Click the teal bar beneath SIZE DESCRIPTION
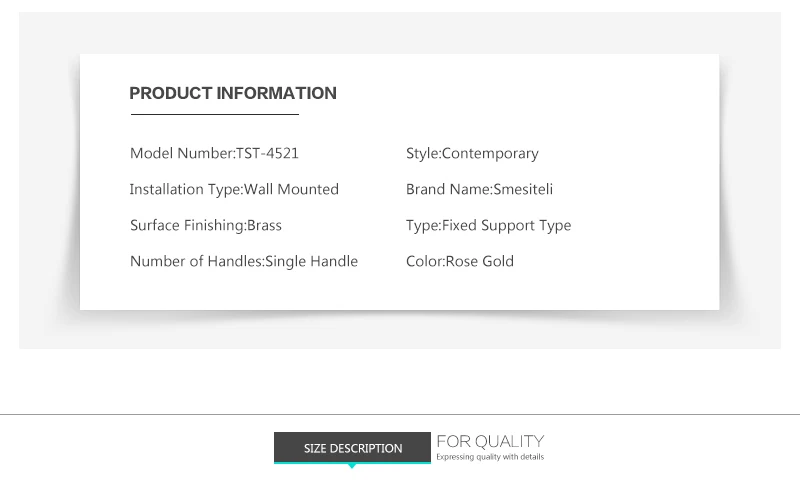Screen dimensions: 800x490 352,462
